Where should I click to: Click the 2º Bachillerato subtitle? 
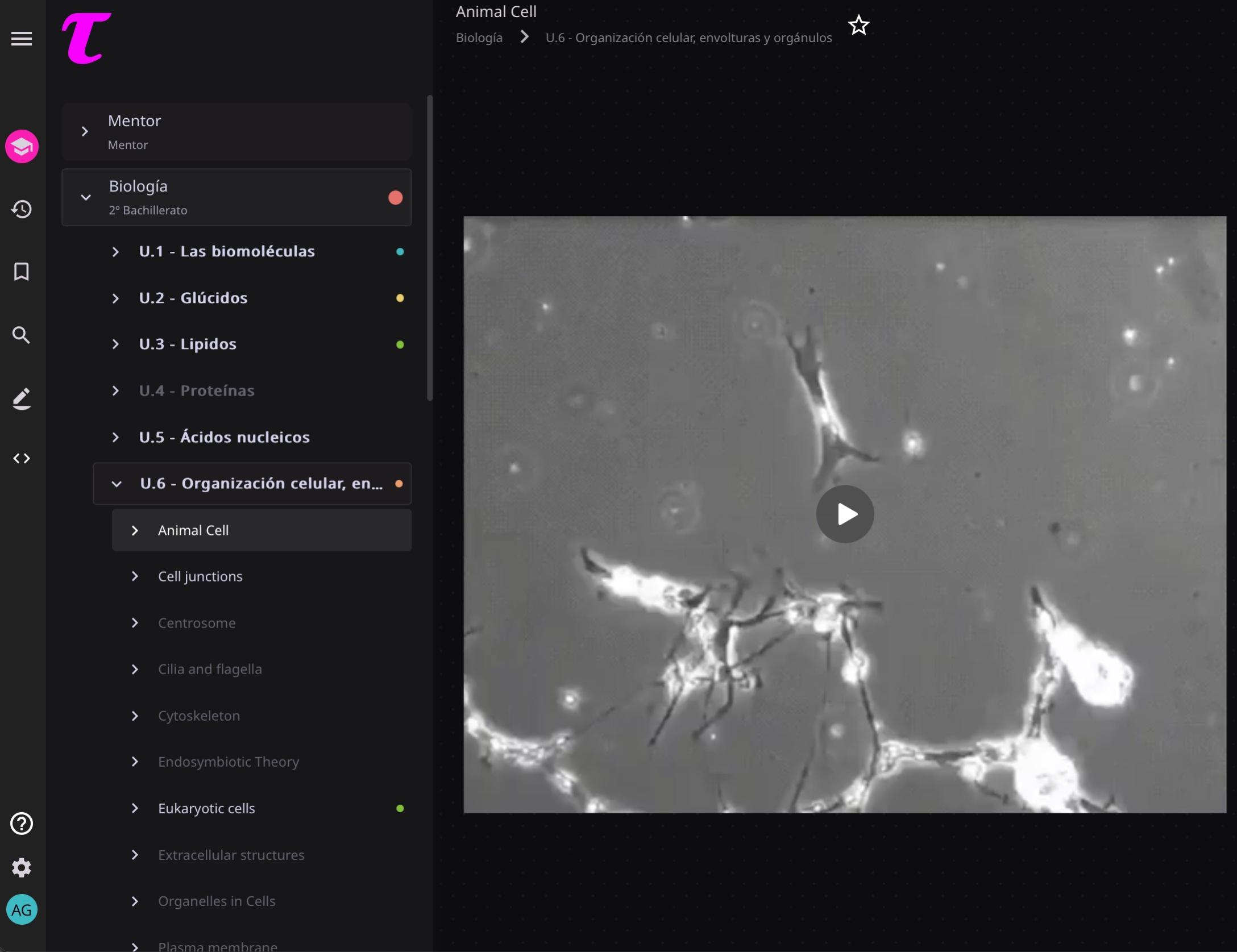point(148,210)
